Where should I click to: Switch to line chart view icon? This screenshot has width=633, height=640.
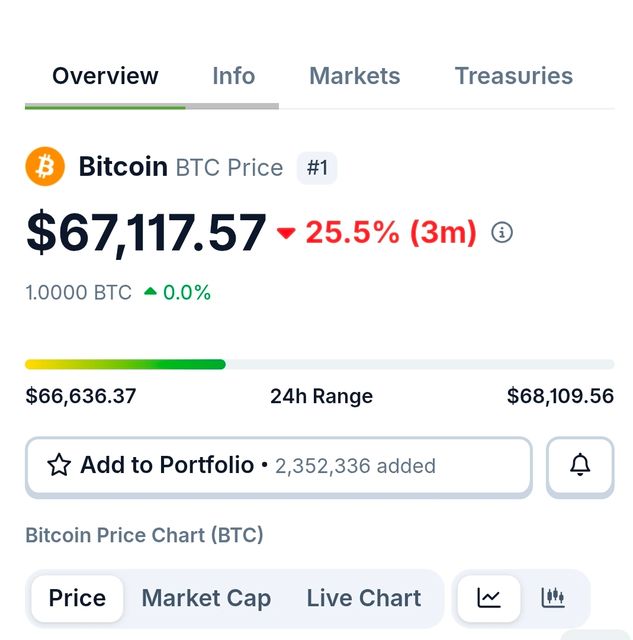[x=489, y=598]
